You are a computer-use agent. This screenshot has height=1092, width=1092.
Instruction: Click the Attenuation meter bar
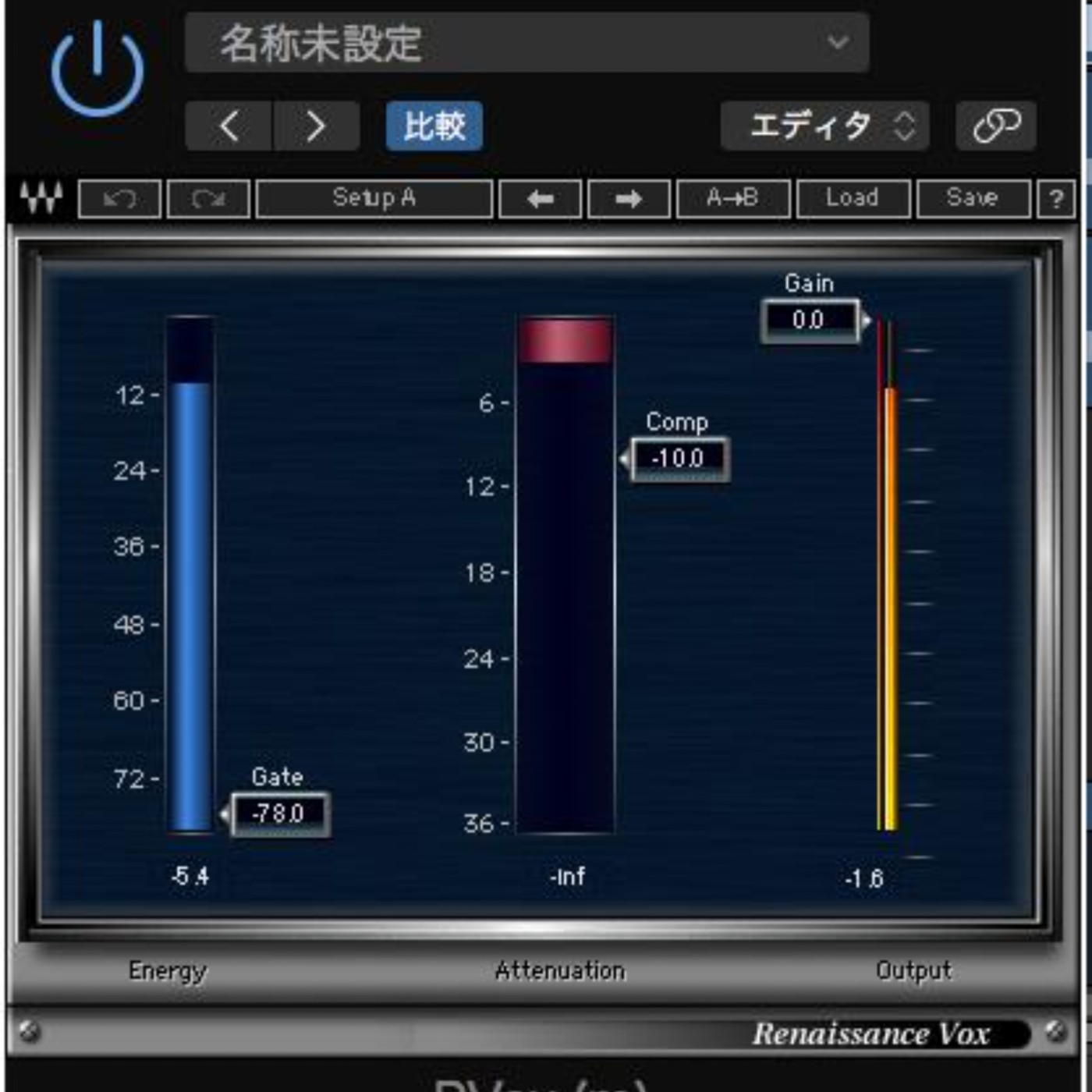coord(565,575)
